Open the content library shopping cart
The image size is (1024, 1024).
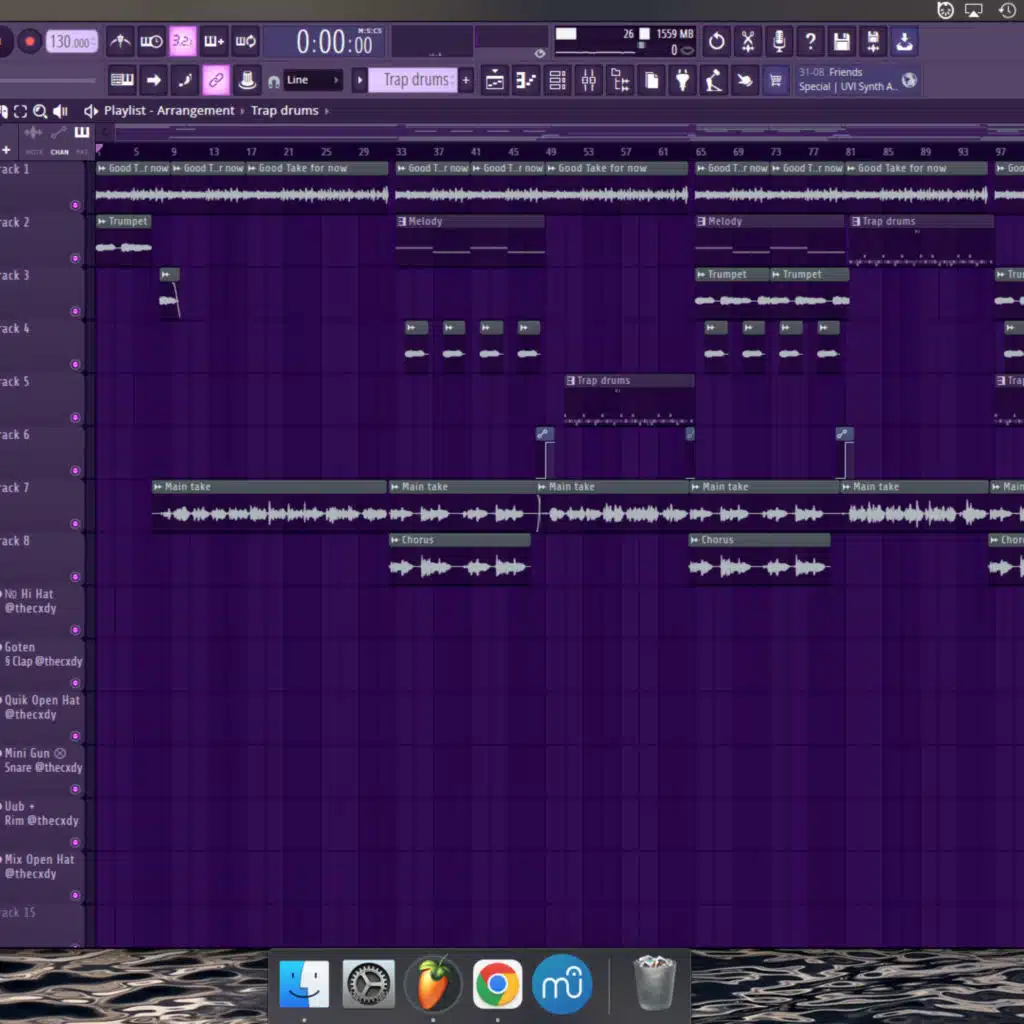(775, 80)
